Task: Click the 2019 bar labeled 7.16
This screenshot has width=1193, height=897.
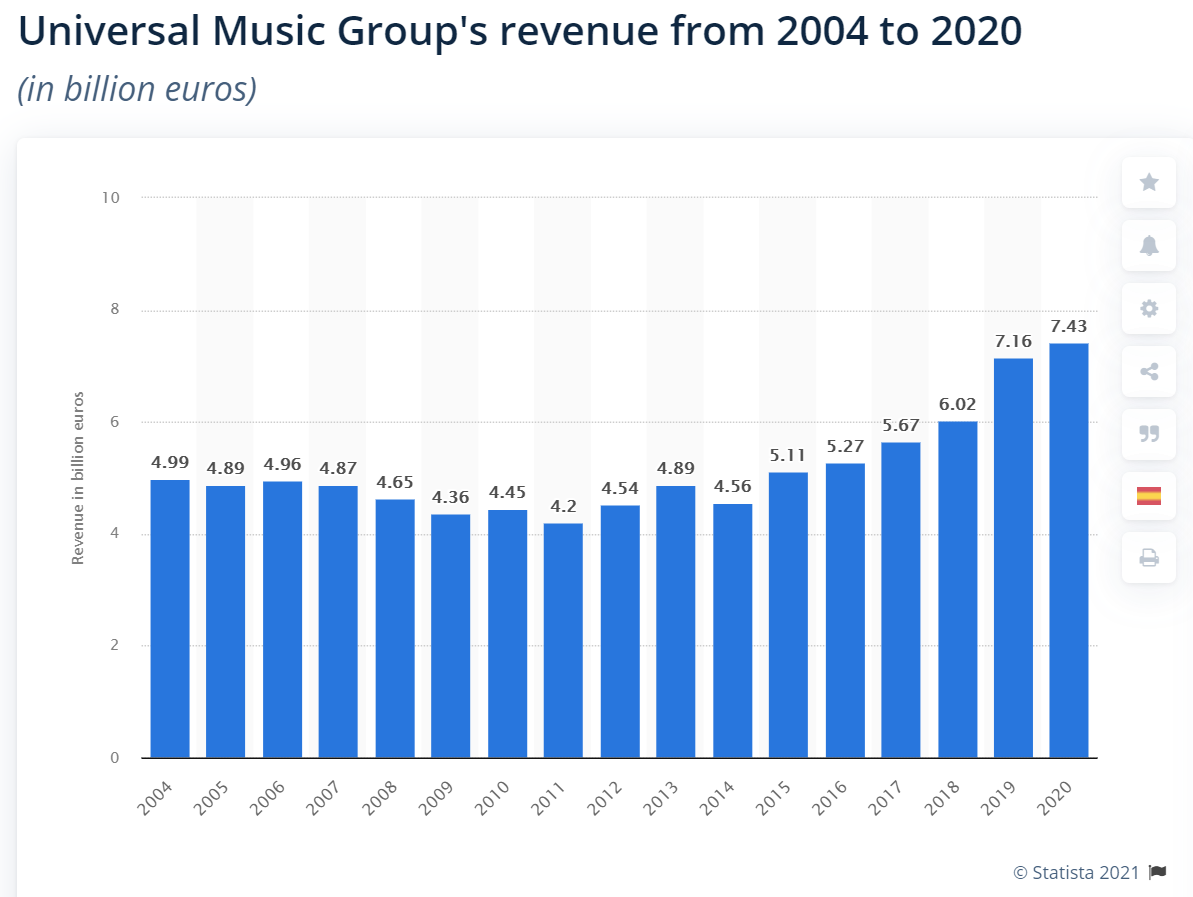Action: point(1013,558)
